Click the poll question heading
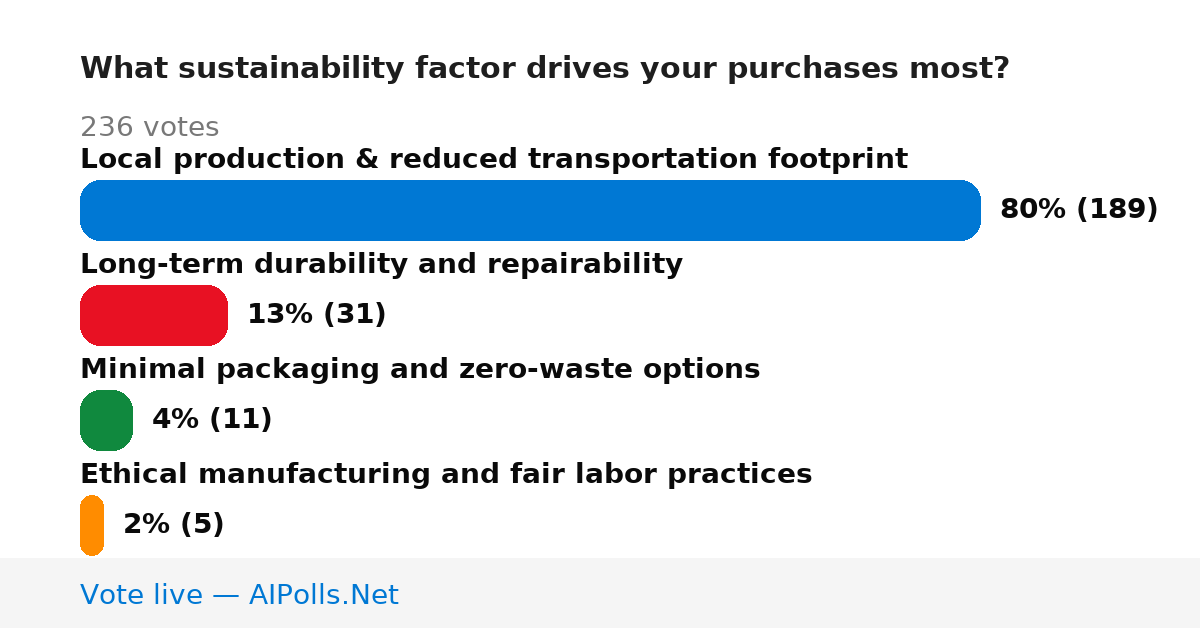Viewport: 1200px width, 628px height. pyautogui.click(x=545, y=69)
